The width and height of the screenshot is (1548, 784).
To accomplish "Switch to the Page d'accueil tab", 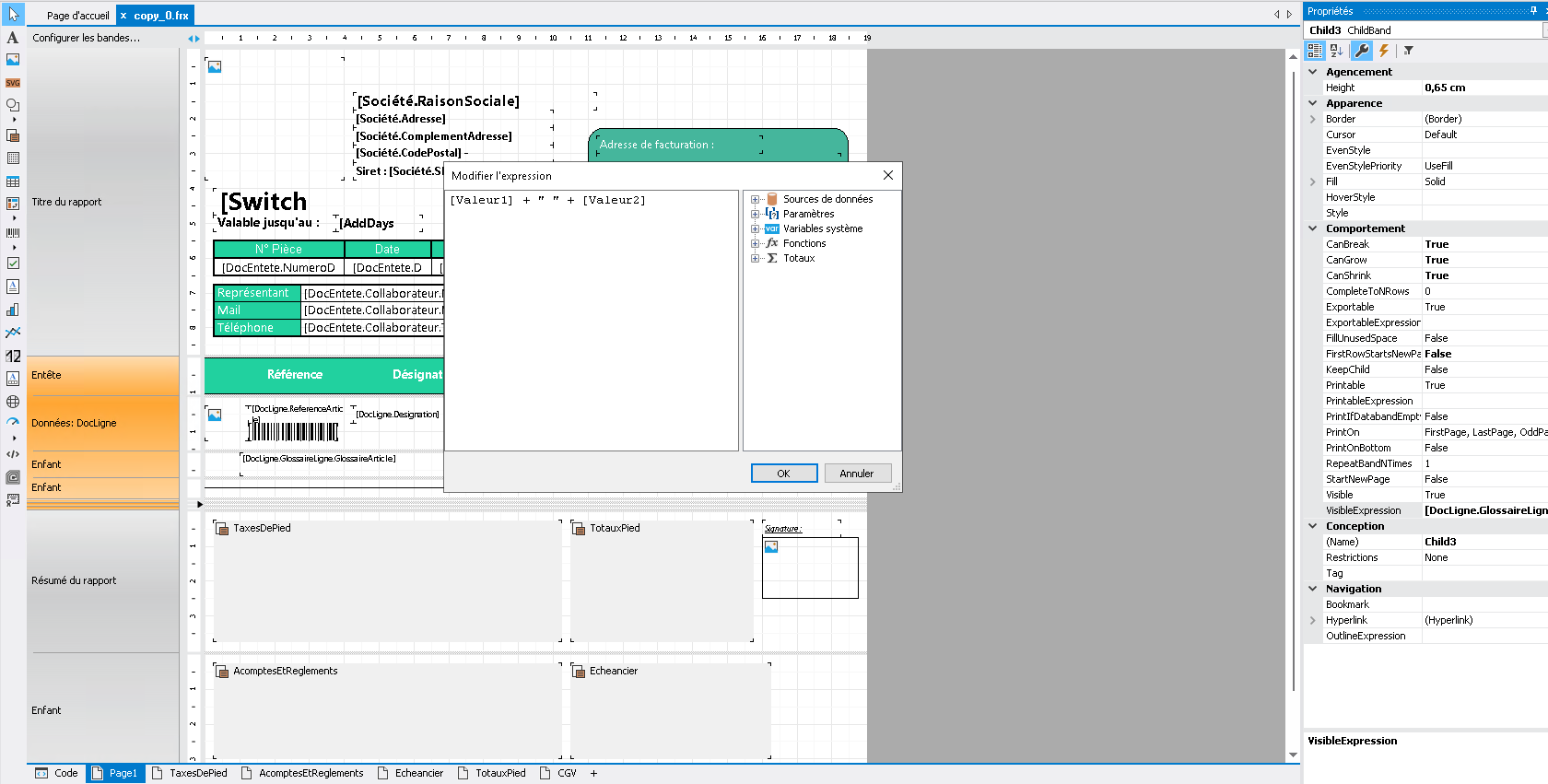I will (77, 16).
